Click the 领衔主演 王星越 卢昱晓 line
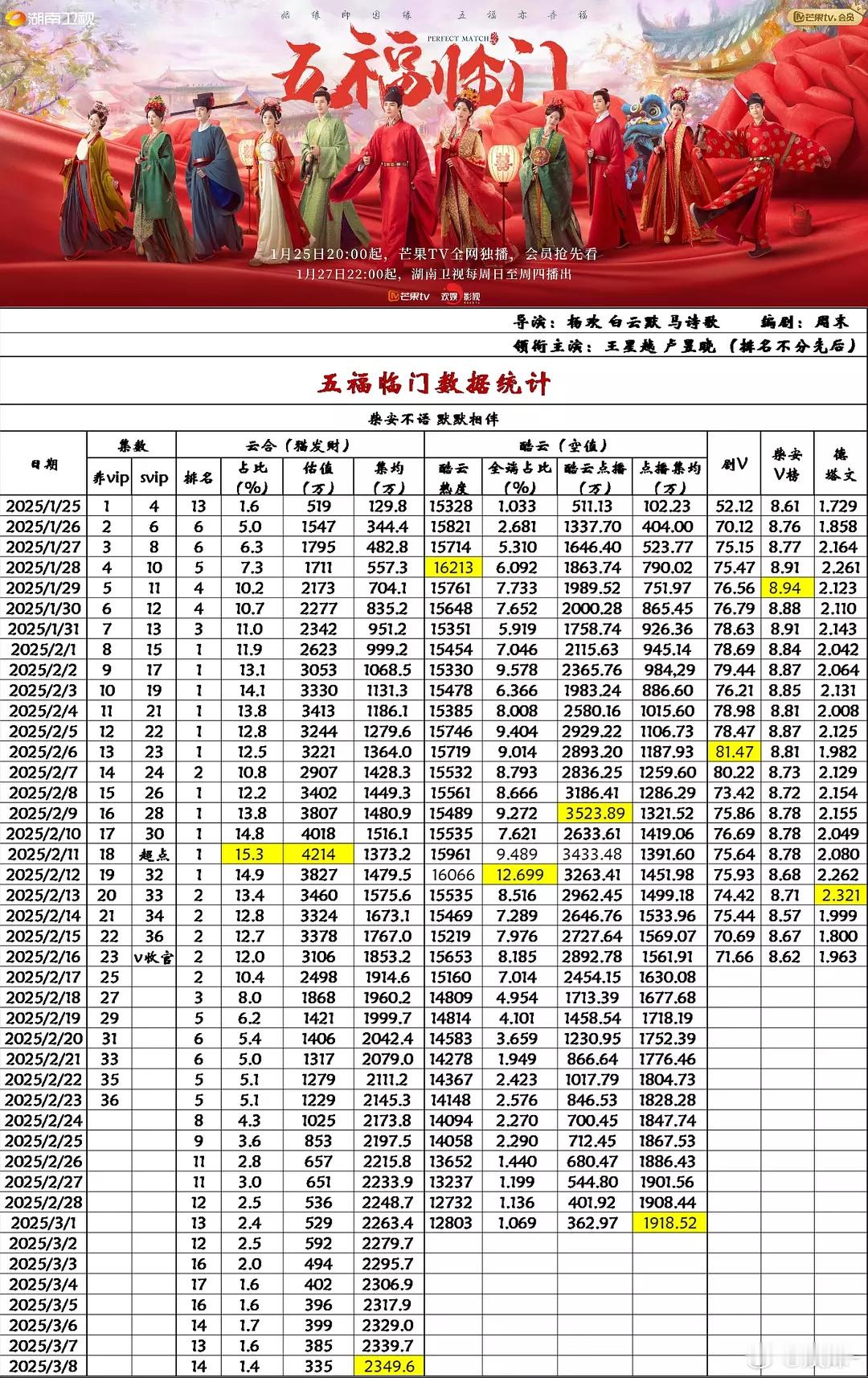Viewport: 868px width, 1378px height. pos(685,346)
